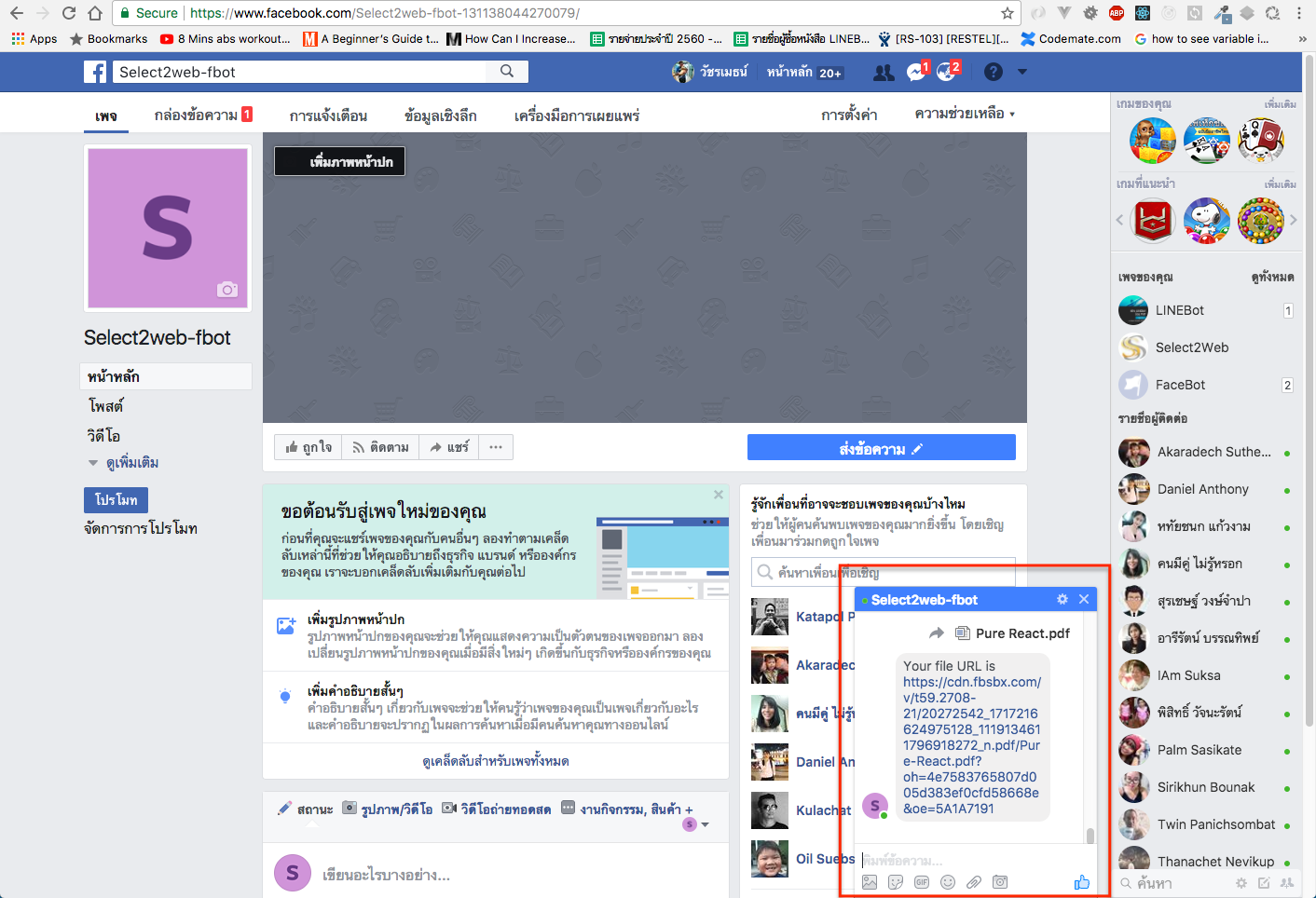
Task: Open the quick help question icon
Action: (x=994, y=72)
